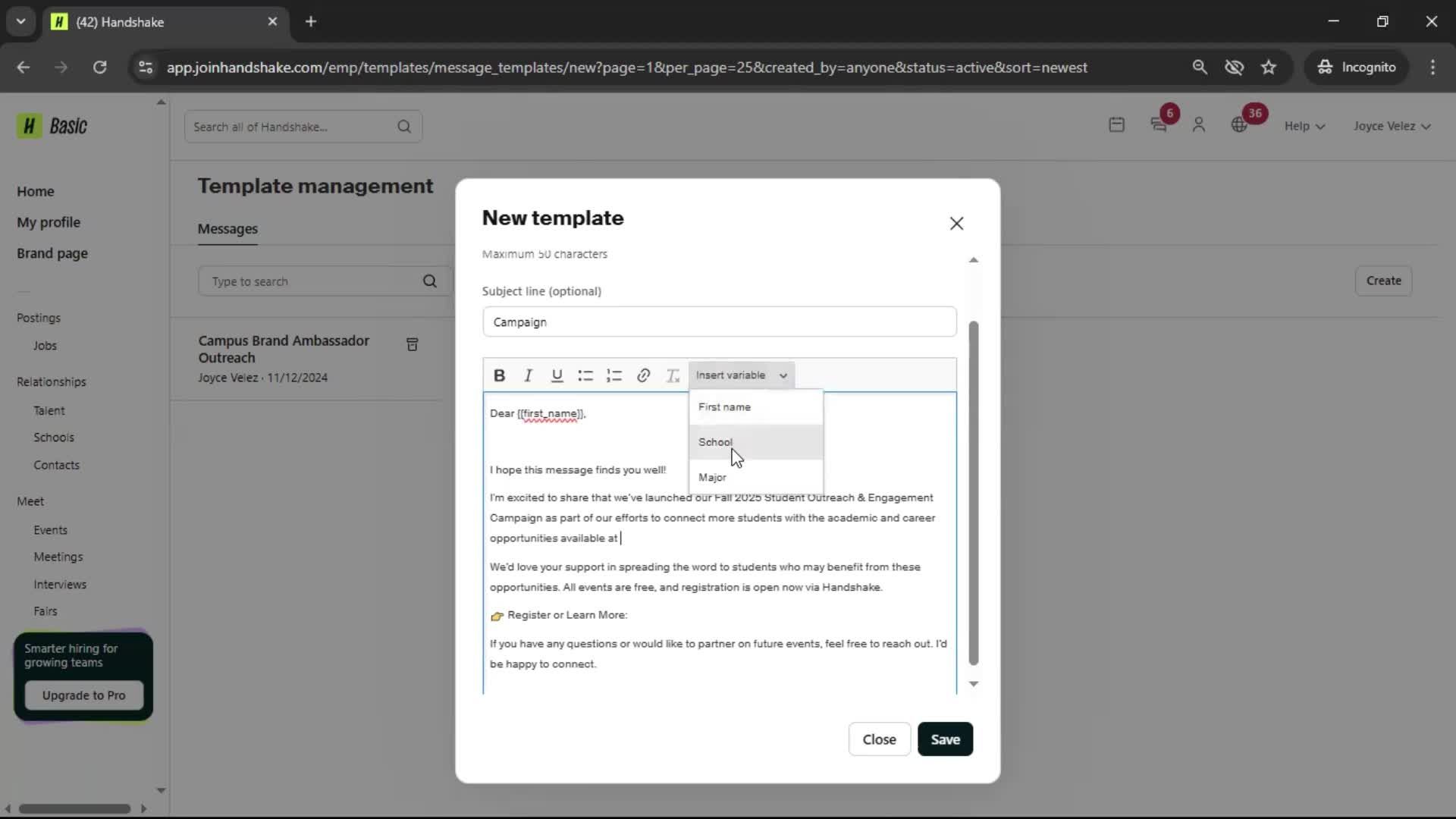The width and height of the screenshot is (1456, 819).
Task: Open messages with 6 notifications
Action: pos(1158,125)
